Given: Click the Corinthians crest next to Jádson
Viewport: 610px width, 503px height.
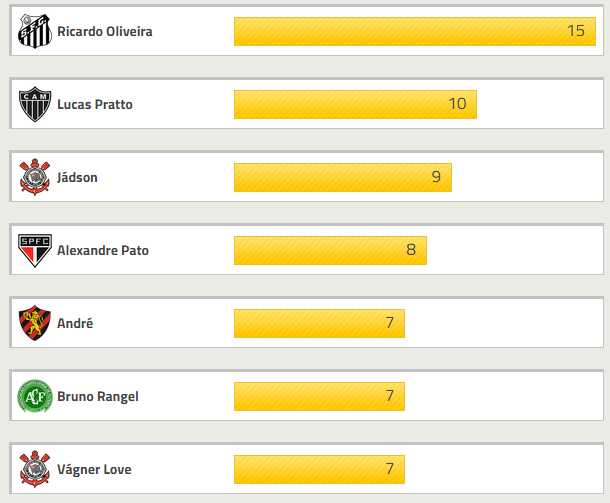Looking at the screenshot, I should (x=35, y=178).
